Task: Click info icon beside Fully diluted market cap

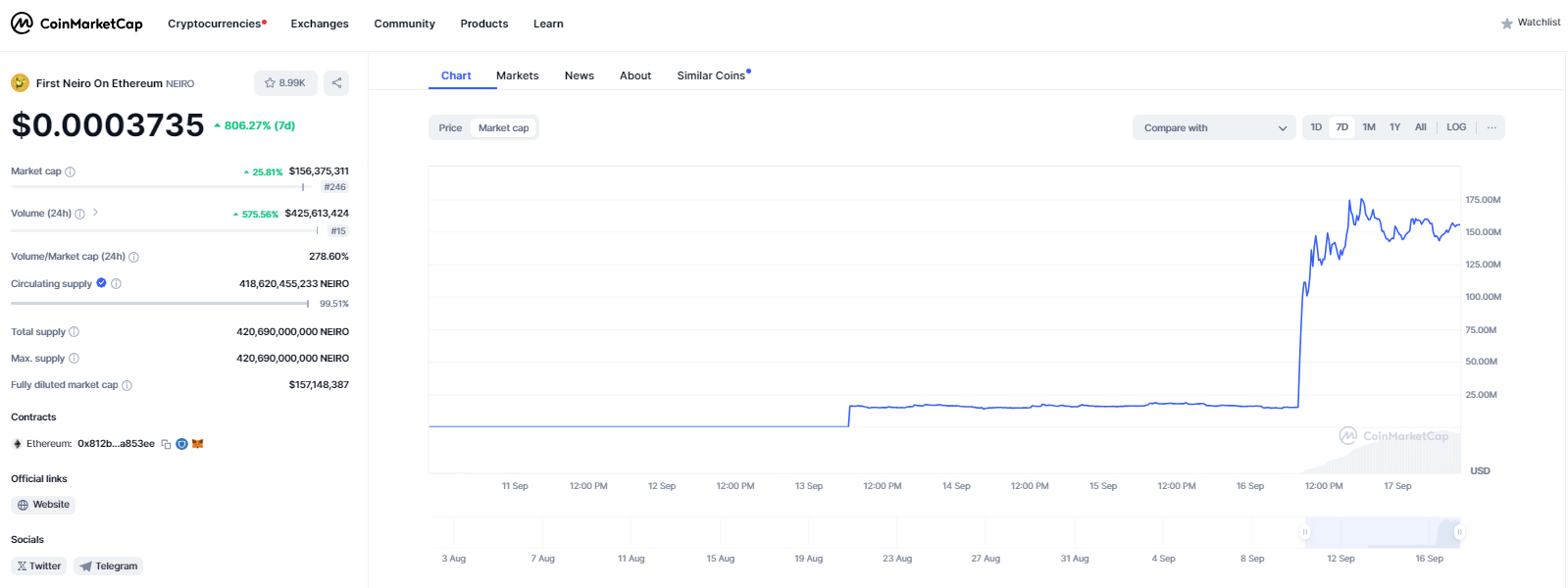Action: pos(126,385)
